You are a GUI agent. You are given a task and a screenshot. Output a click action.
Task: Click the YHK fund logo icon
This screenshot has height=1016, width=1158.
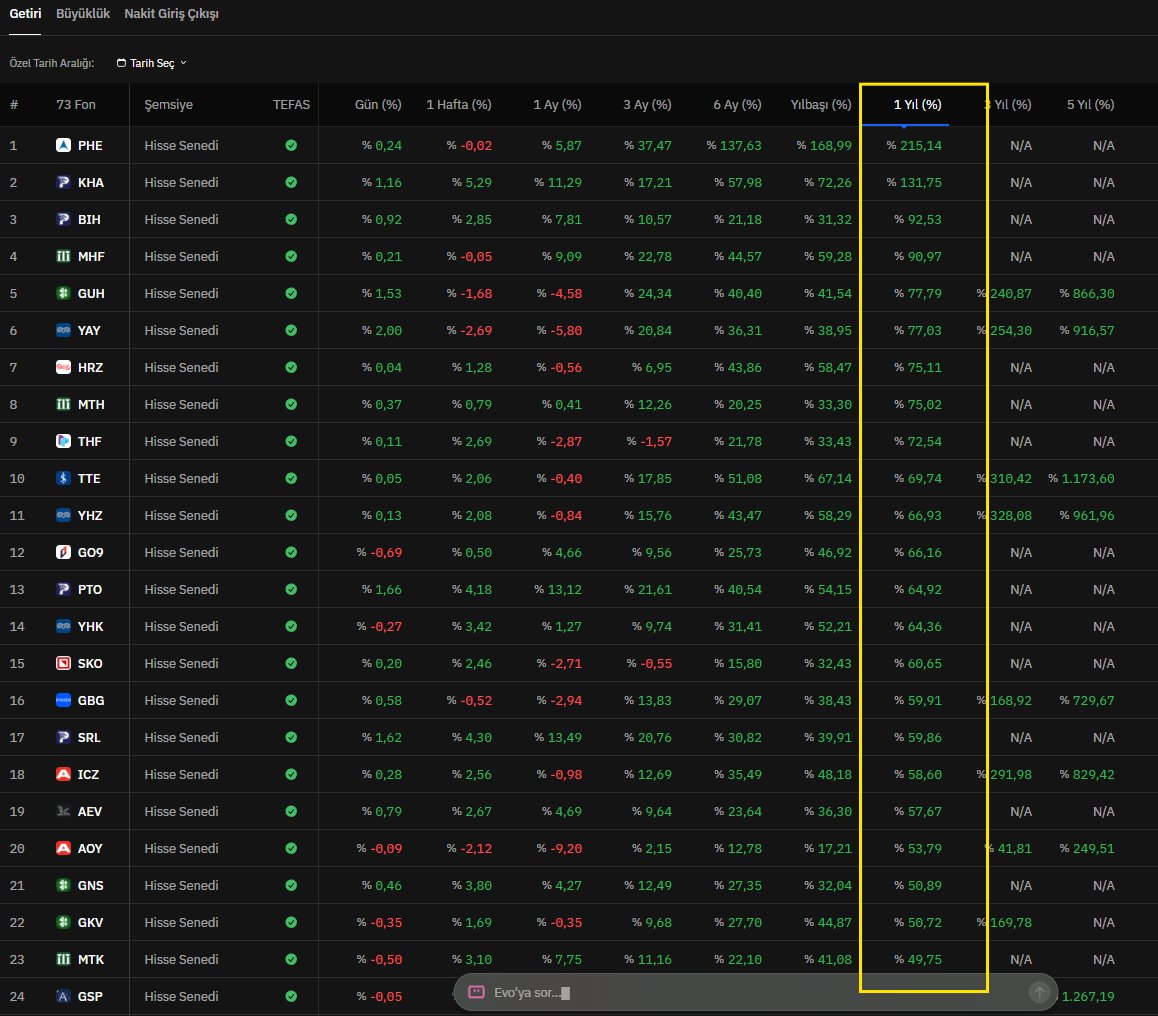(64, 625)
